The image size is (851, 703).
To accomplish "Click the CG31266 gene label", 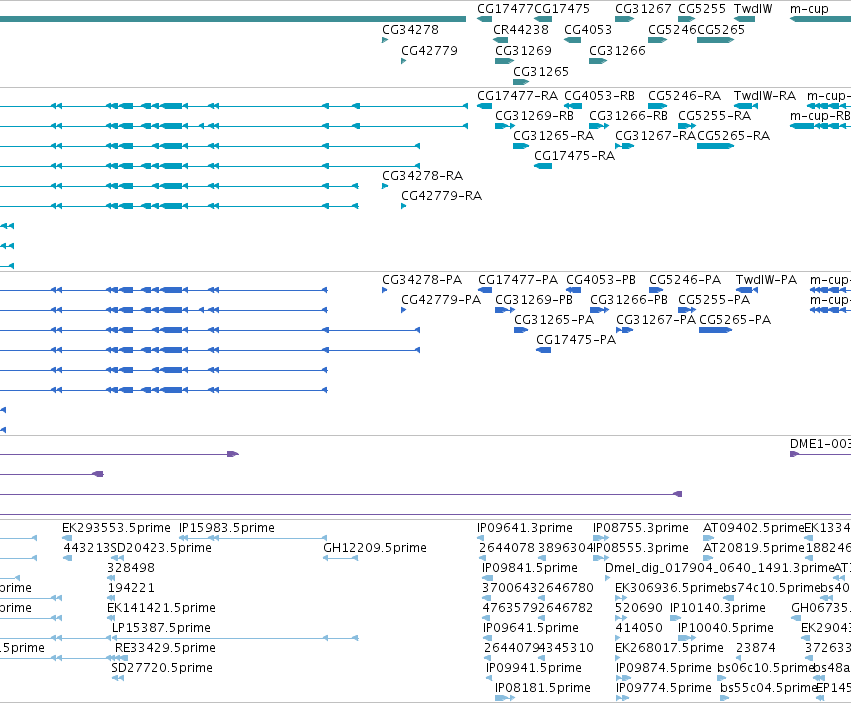I will tap(617, 51).
